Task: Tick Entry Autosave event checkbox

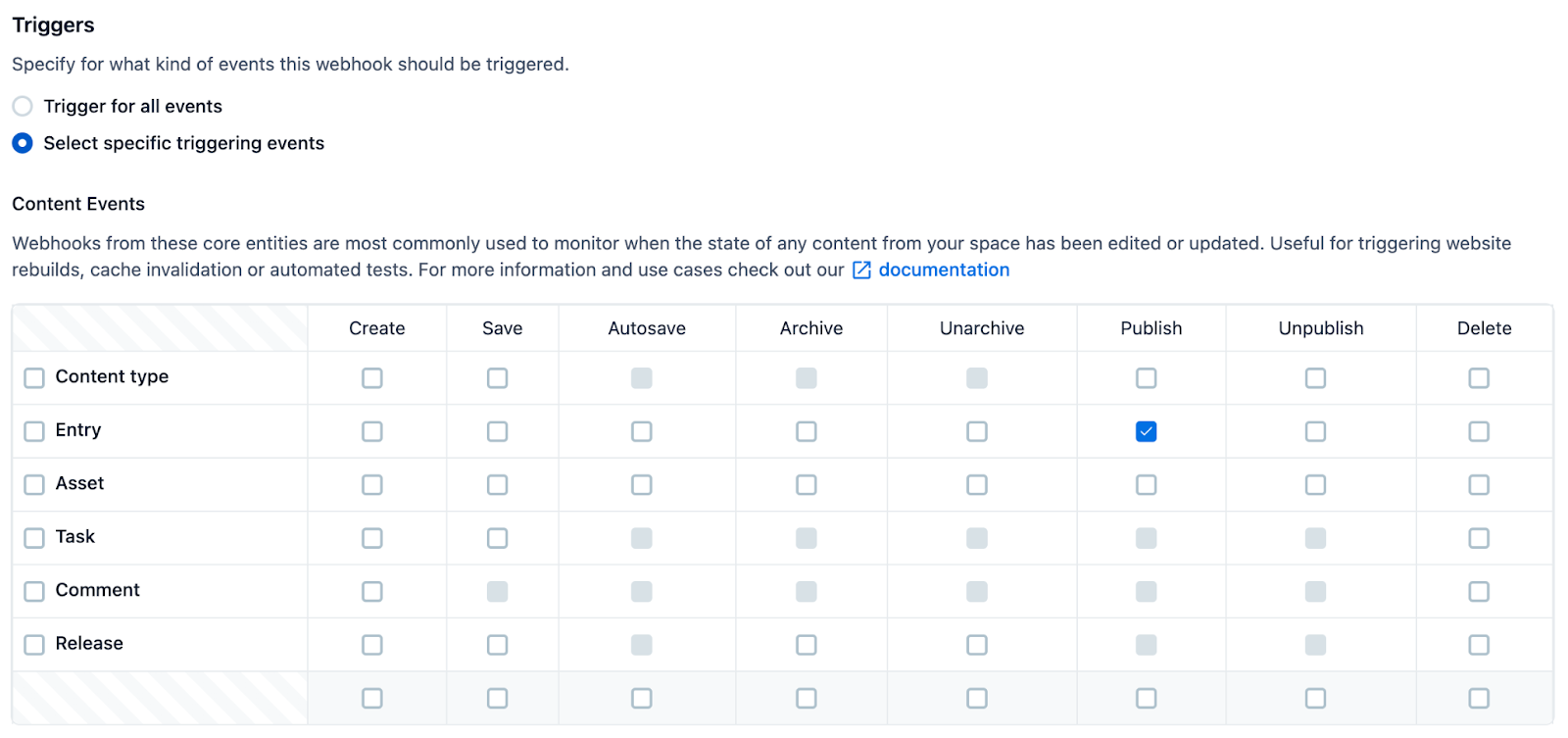Action: pyautogui.click(x=642, y=431)
